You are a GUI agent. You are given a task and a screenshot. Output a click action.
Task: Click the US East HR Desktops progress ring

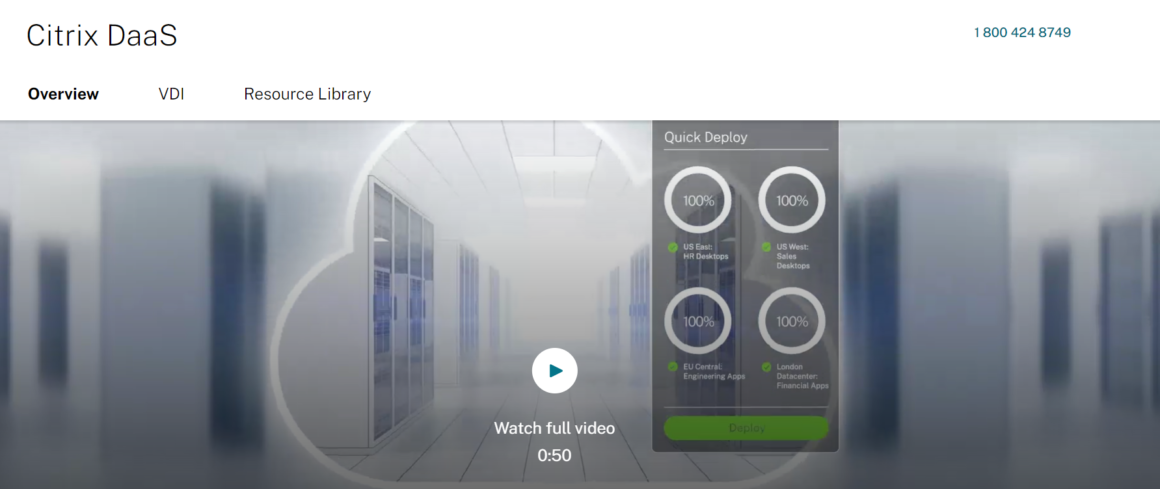tap(698, 200)
